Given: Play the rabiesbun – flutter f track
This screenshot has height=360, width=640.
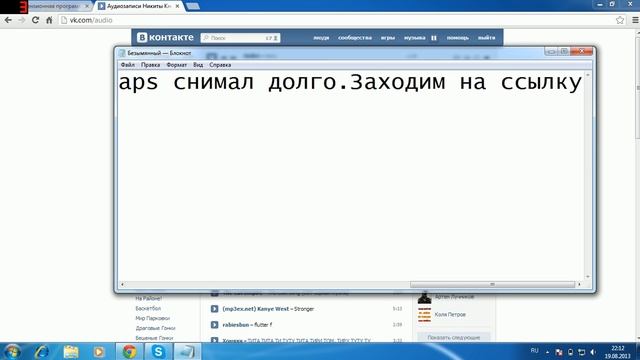Looking at the screenshot, I should point(214,325).
